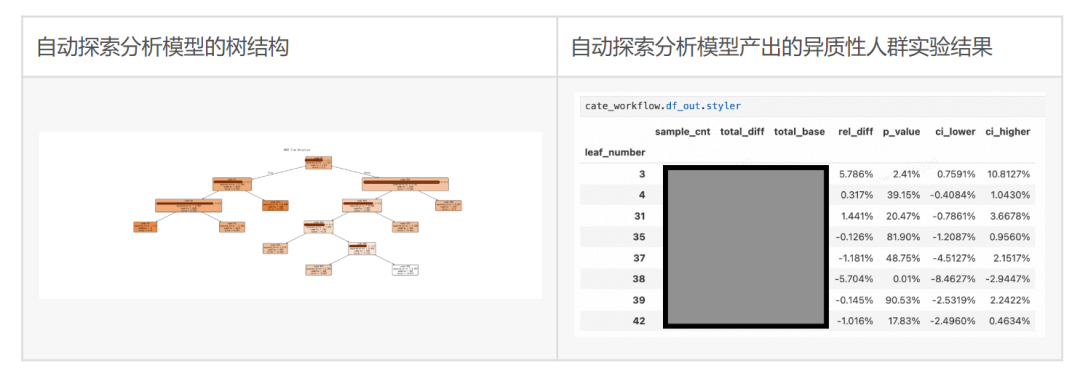Click the total_base column header

[799, 131]
